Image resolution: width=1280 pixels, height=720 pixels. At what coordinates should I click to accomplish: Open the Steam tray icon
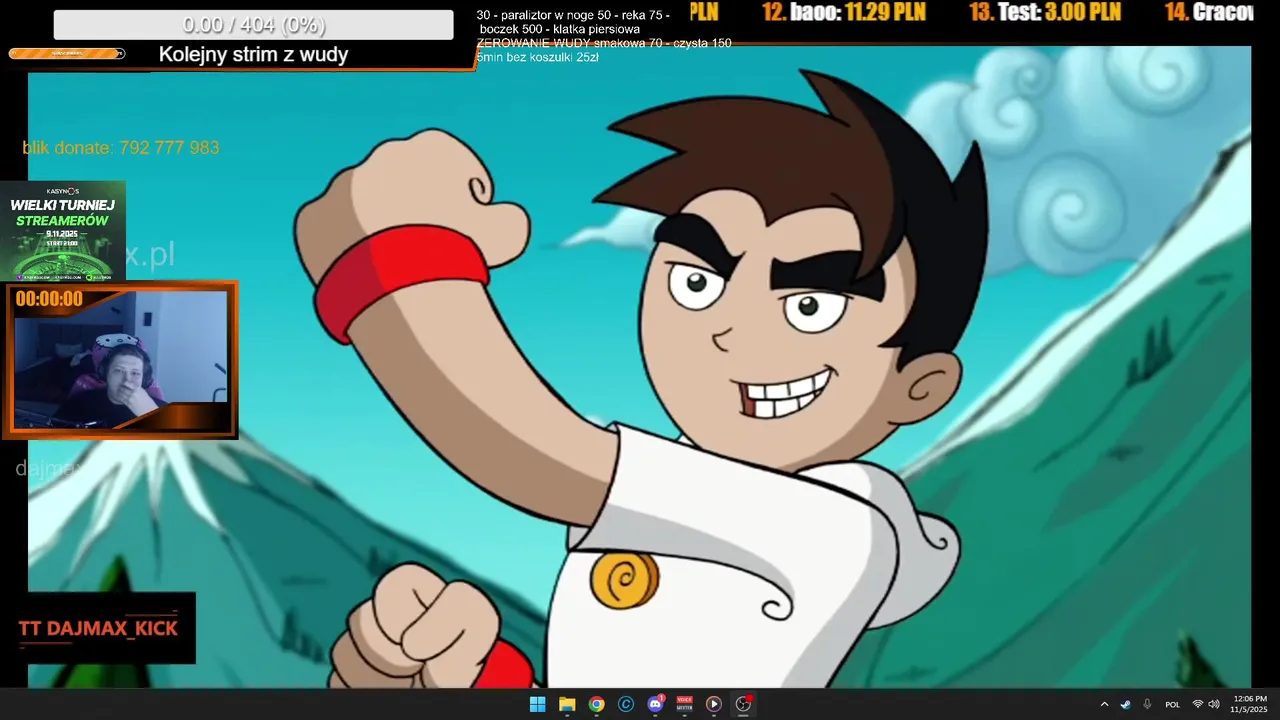1125,704
